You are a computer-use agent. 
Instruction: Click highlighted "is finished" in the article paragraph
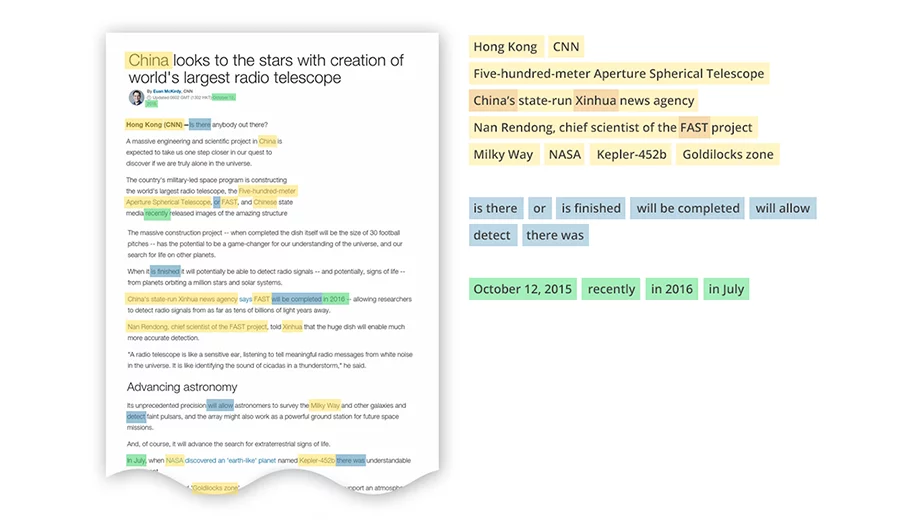coord(166,271)
